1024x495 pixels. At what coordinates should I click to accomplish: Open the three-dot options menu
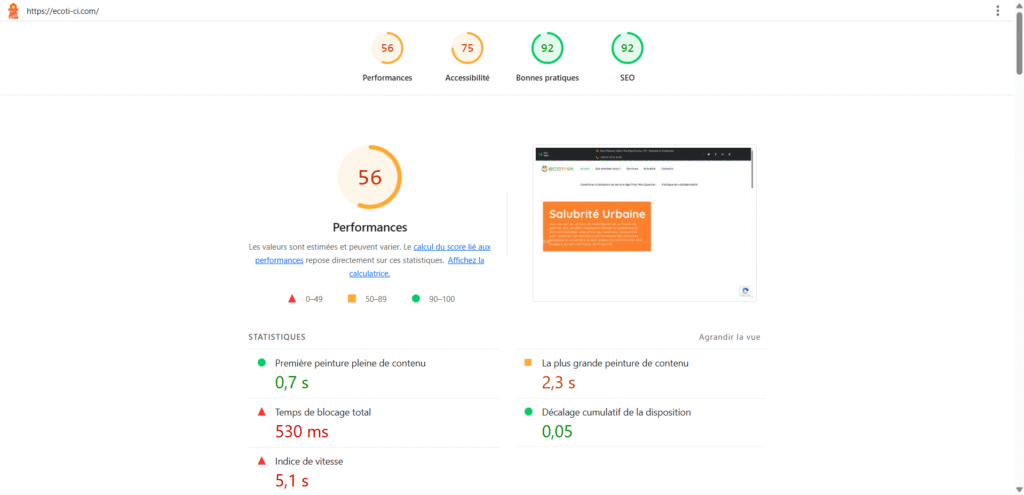(997, 11)
